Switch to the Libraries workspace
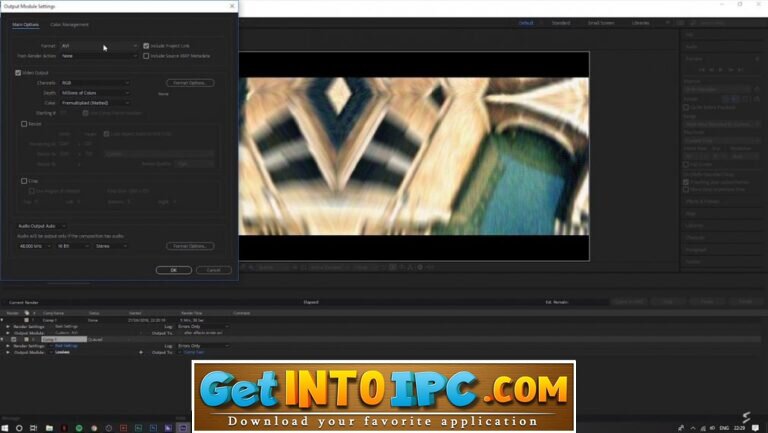Viewport: 768px width, 433px height. pyautogui.click(x=641, y=23)
